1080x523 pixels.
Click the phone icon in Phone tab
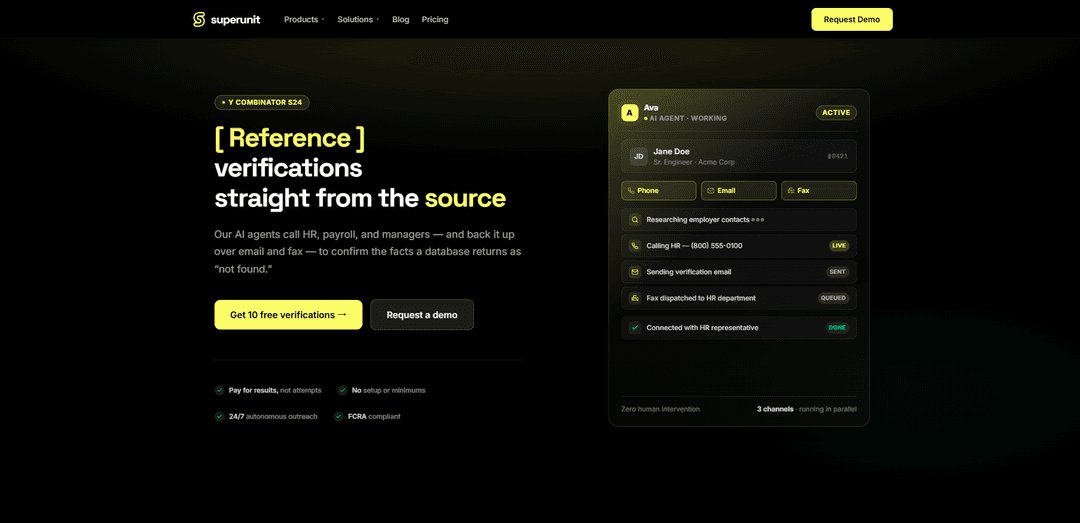tap(631, 190)
